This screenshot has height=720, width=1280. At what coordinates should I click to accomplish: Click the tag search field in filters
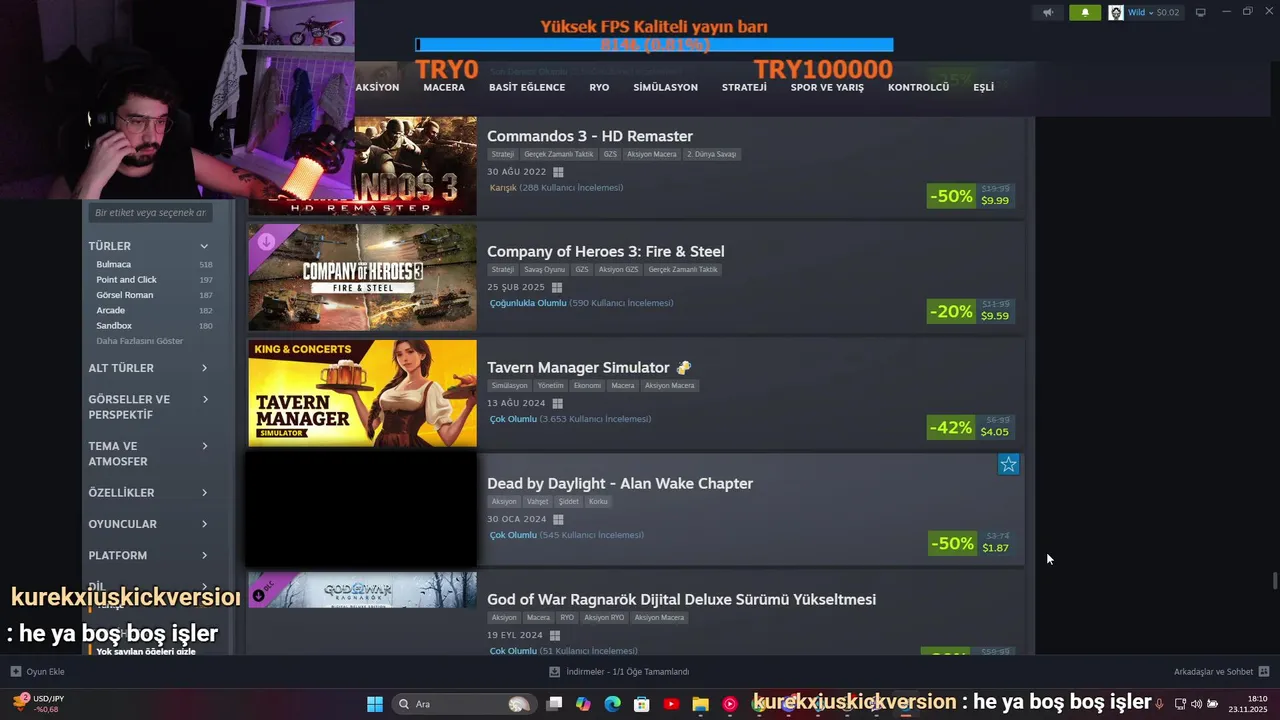[x=150, y=213]
